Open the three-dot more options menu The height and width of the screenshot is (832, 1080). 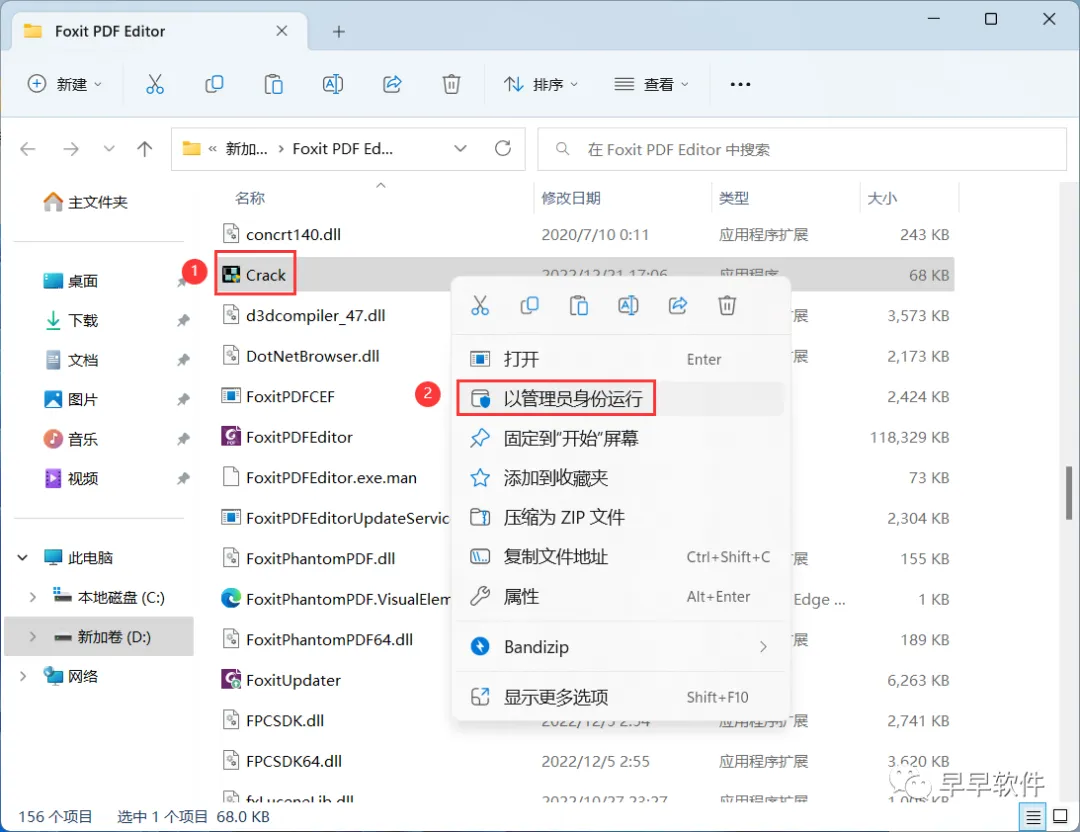tap(740, 84)
